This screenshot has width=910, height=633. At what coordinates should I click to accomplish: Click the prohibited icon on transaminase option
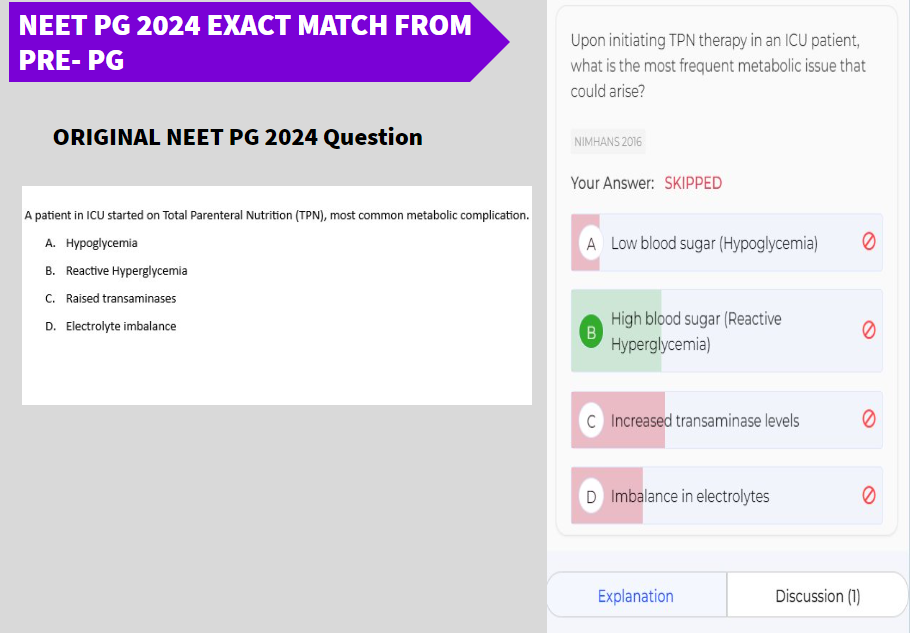click(868, 418)
